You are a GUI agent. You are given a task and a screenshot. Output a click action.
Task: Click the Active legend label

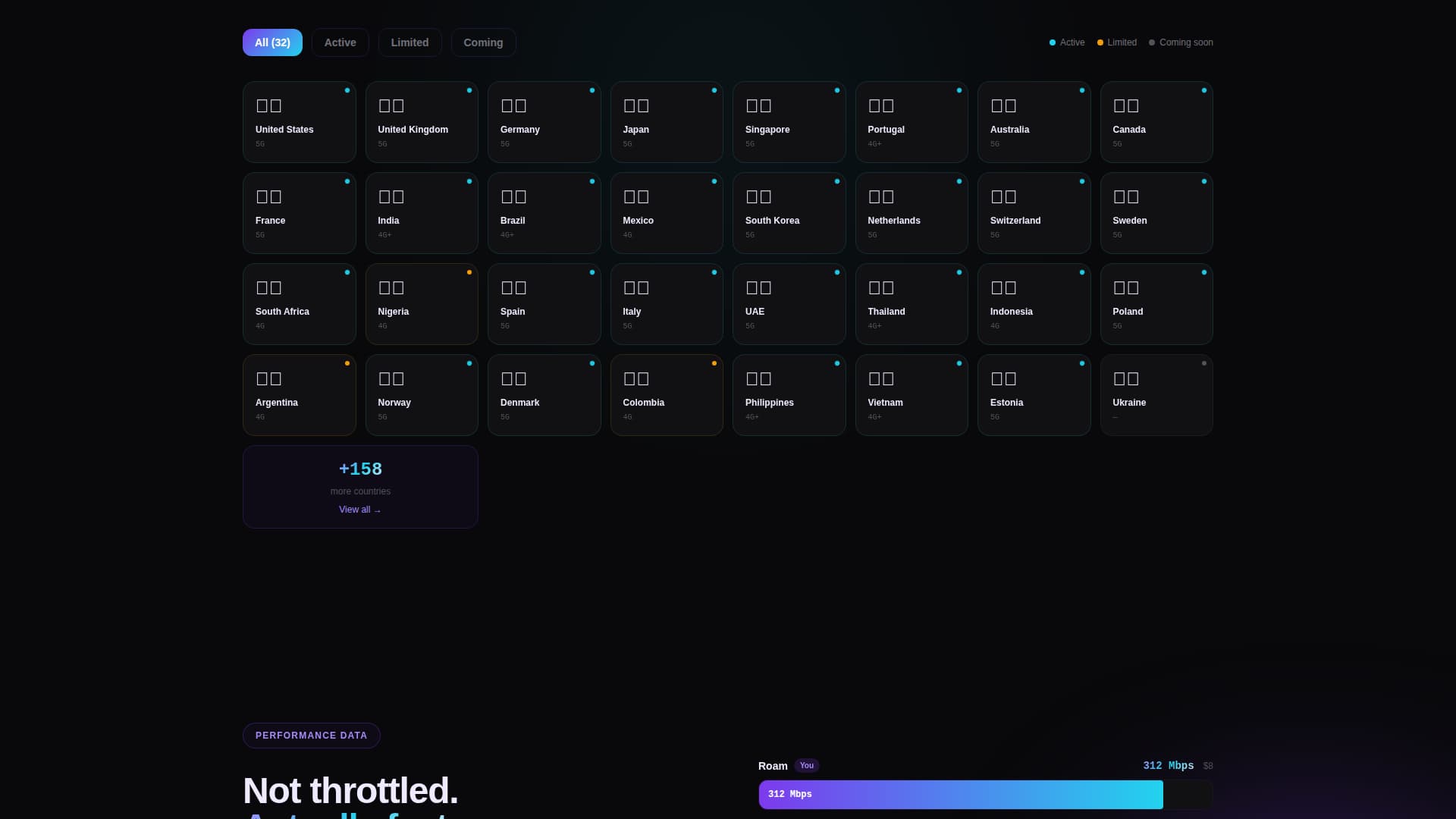point(1072,42)
